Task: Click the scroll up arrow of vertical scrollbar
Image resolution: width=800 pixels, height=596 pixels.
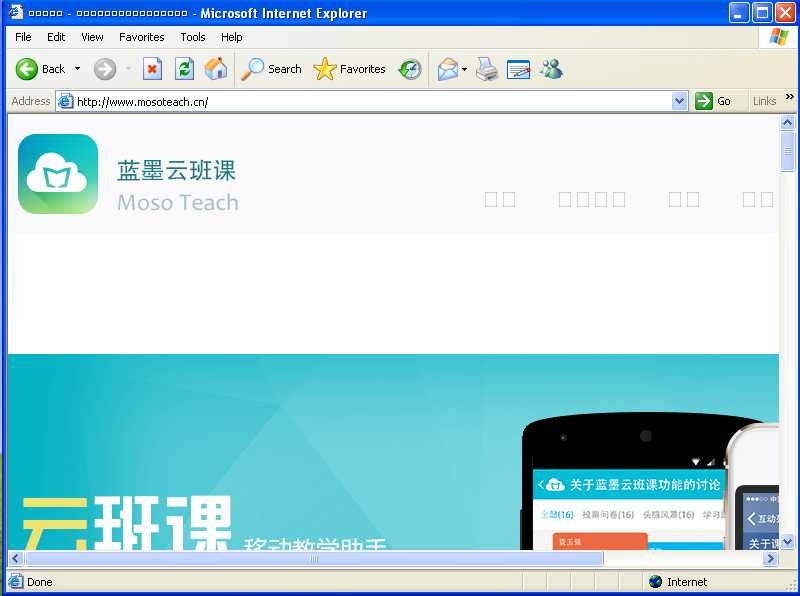Action: [787, 122]
